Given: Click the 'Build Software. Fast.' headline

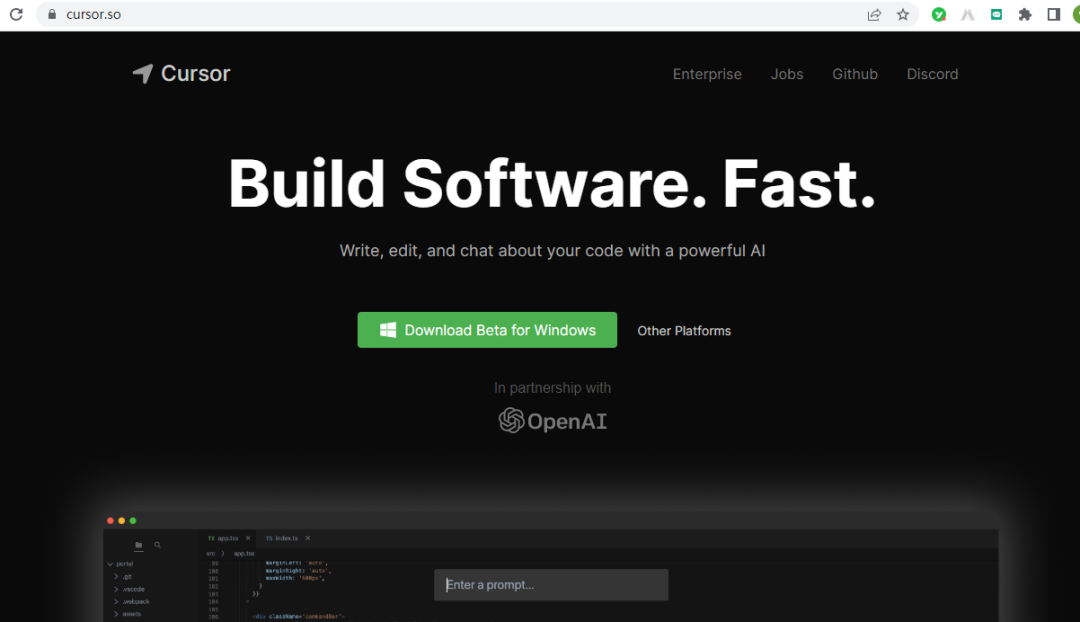Looking at the screenshot, I should (x=552, y=184).
